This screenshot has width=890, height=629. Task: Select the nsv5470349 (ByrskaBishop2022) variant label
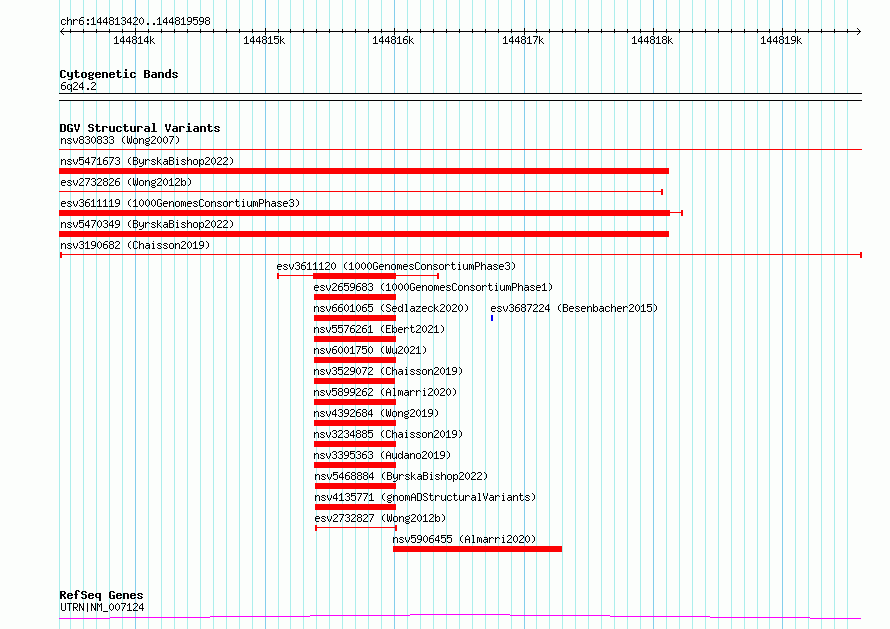147,224
